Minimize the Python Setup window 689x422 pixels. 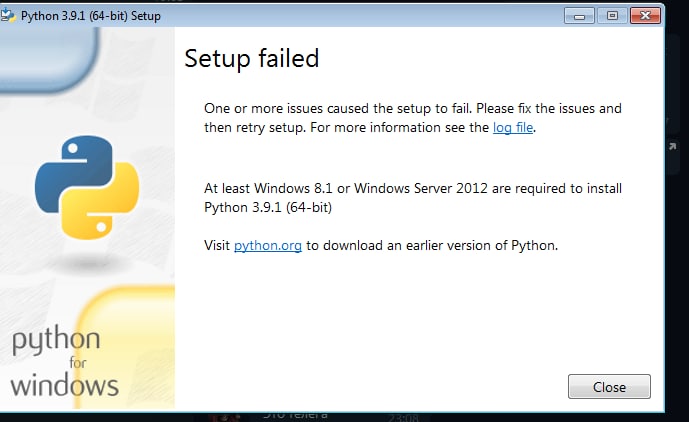click(579, 16)
